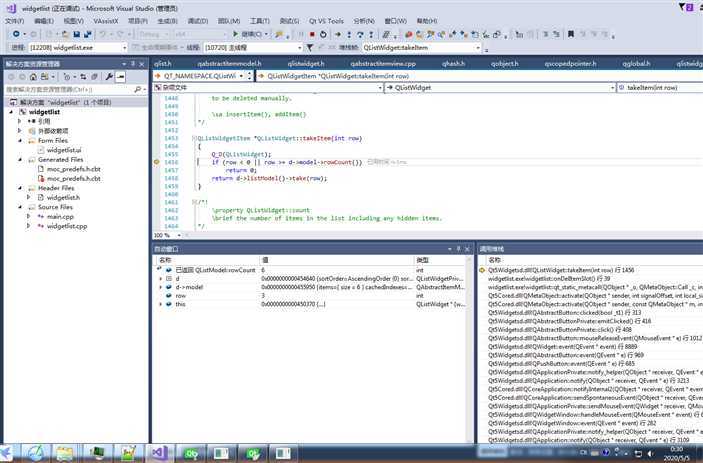Image resolution: width=703 pixels, height=463 pixels.
Task: Click the first green Qt taskbar icon
Action: [x=192, y=453]
